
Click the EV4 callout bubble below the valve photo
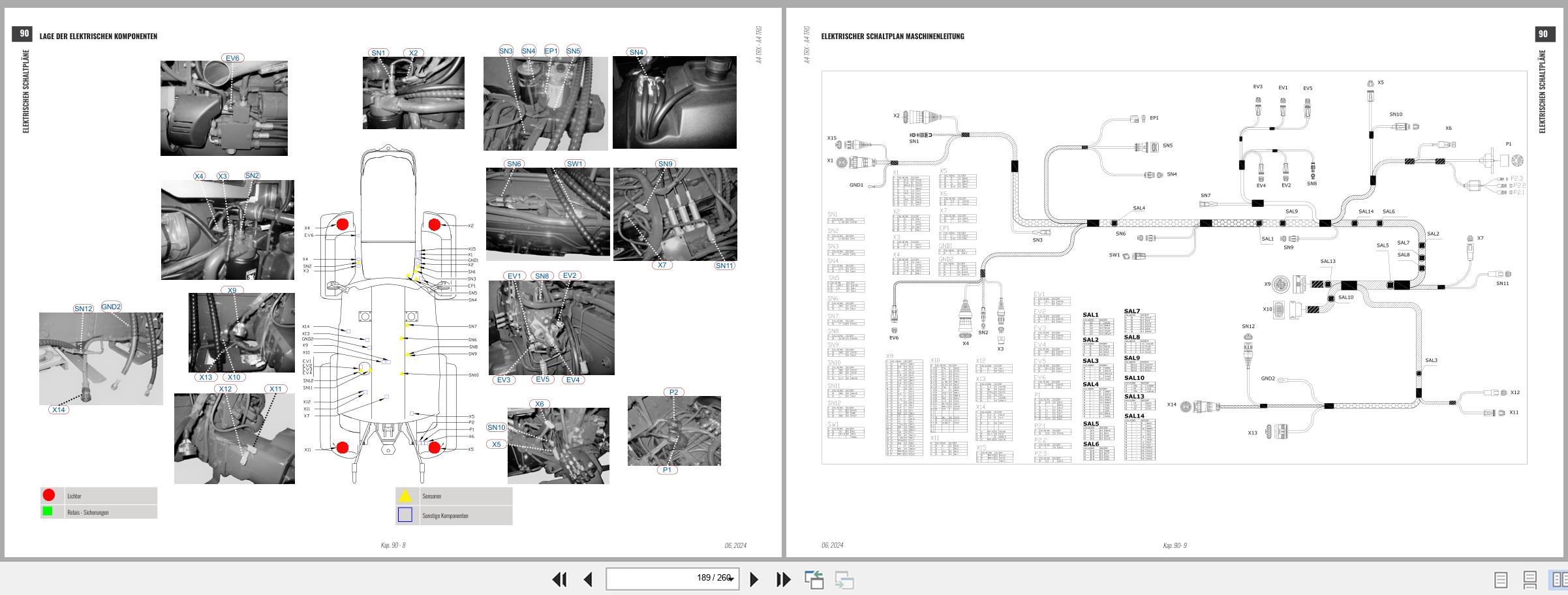[x=573, y=380]
